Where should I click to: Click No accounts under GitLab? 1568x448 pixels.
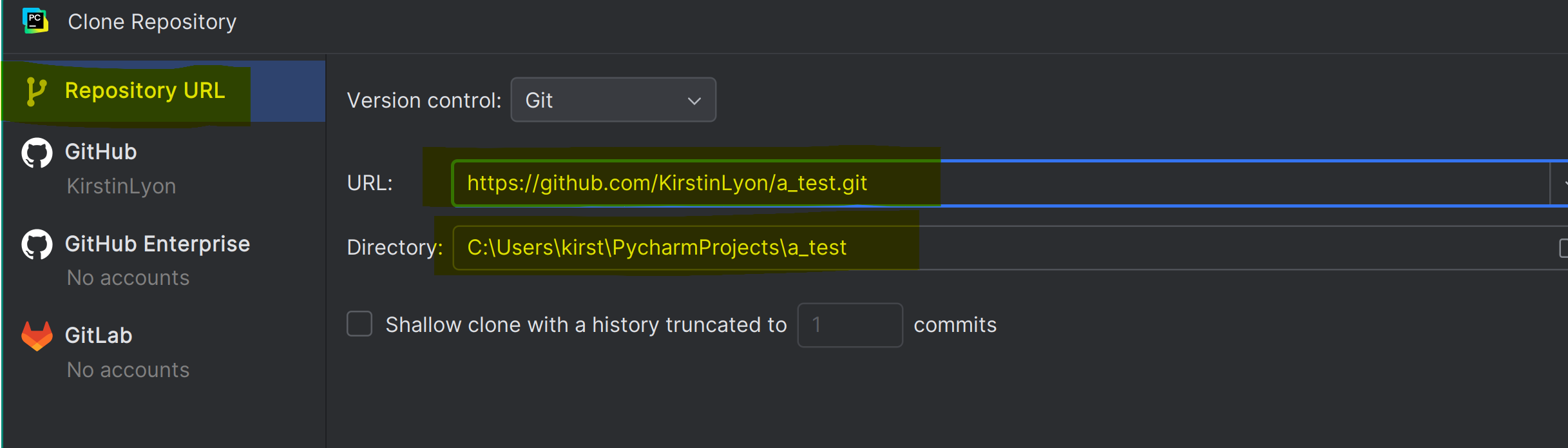[x=128, y=370]
